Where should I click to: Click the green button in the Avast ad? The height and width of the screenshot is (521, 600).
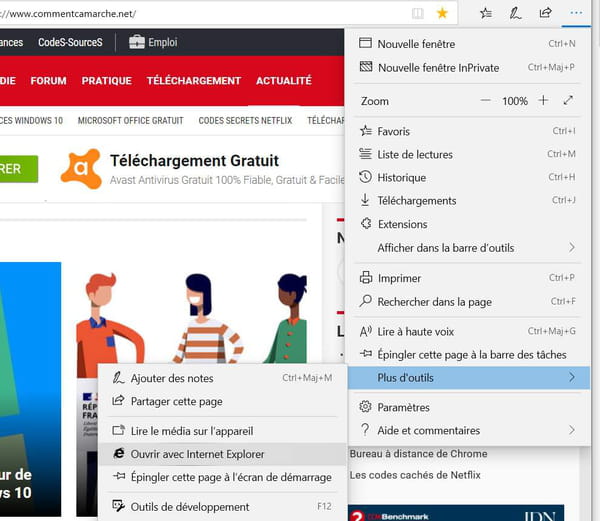click(19, 169)
